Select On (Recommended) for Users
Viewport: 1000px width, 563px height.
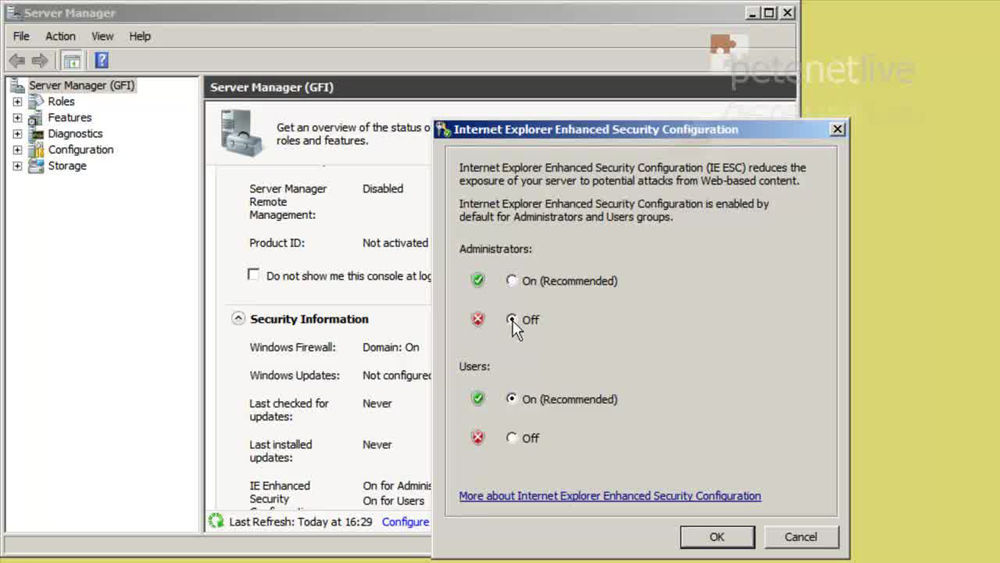pyautogui.click(x=511, y=398)
